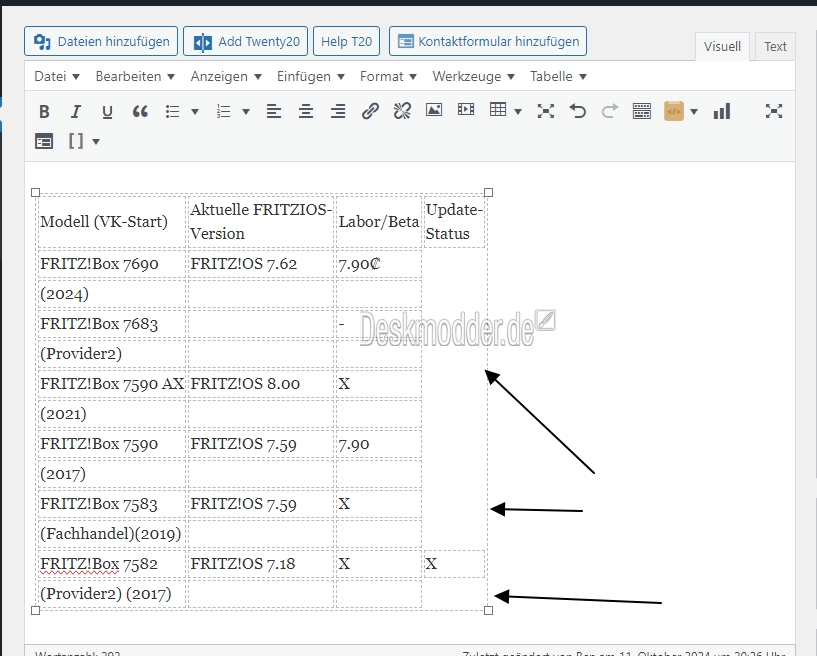
Task: Align text right
Action: (338, 111)
